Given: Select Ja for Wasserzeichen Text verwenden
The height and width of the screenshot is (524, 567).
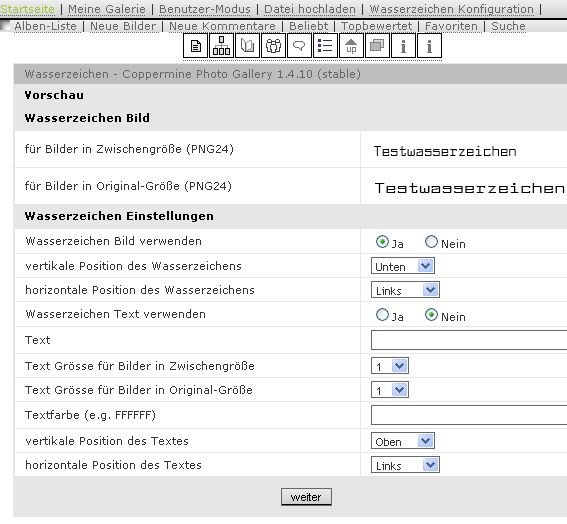Looking at the screenshot, I should tap(382, 315).
